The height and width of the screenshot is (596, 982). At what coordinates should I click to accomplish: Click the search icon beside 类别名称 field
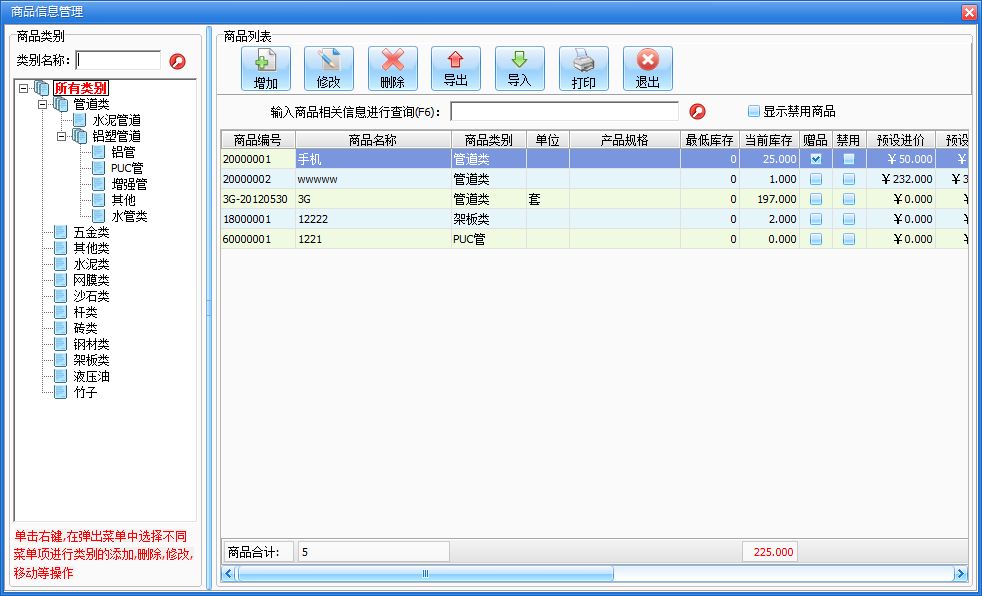[178, 61]
